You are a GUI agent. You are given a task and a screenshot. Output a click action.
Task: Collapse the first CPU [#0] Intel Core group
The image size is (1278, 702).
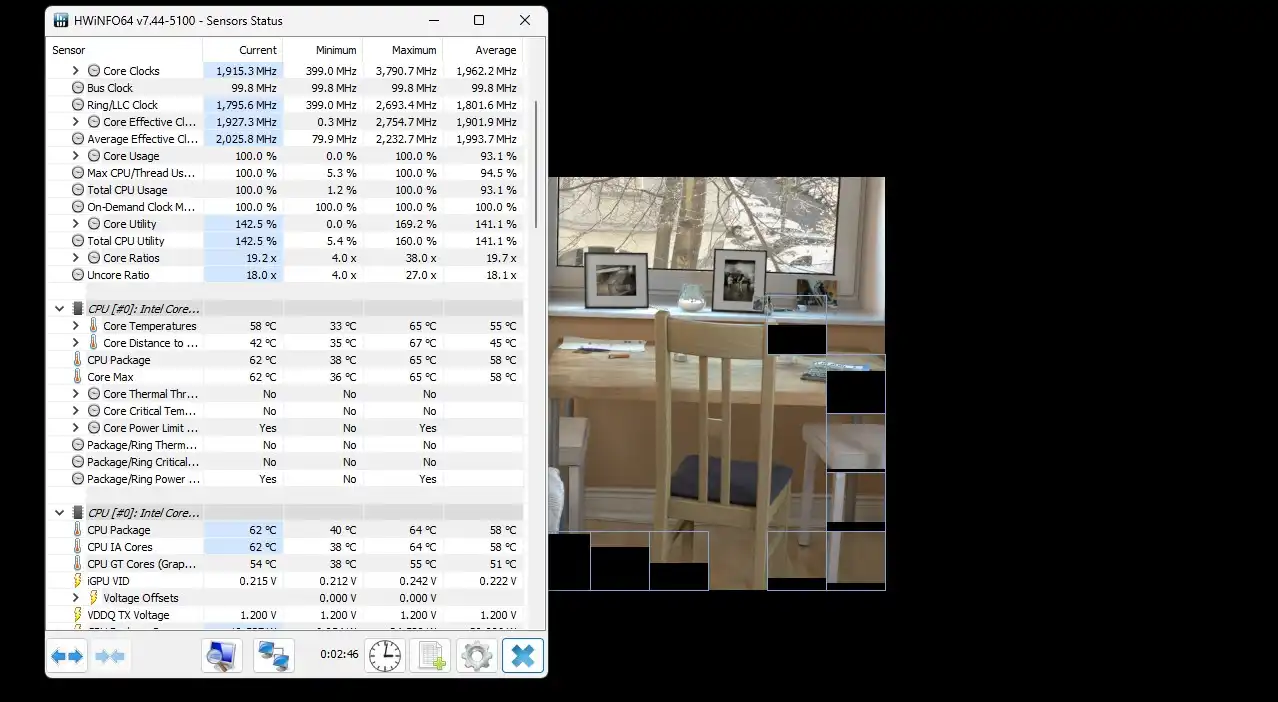click(x=59, y=309)
